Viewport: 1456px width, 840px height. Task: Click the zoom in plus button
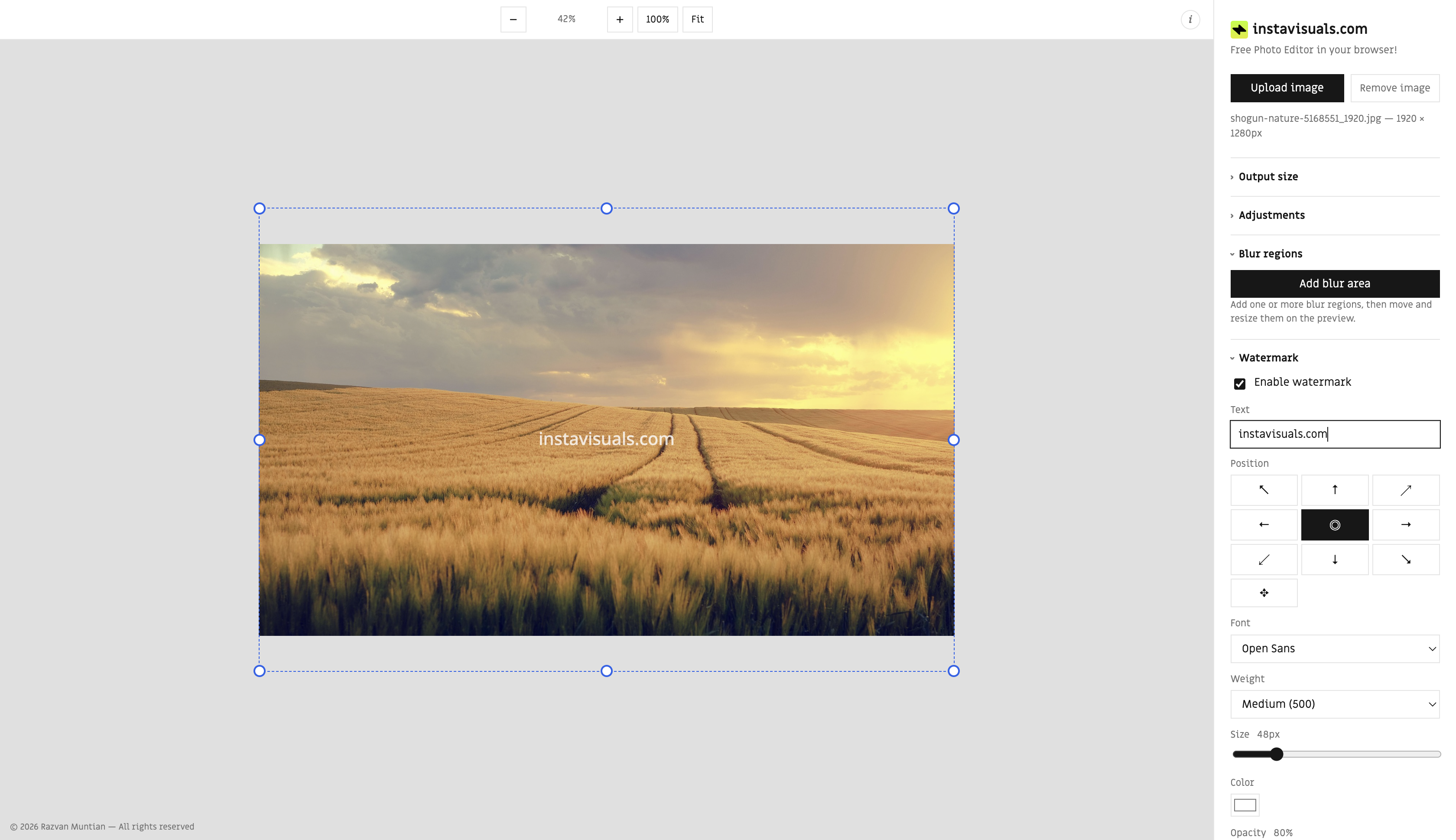[619, 20]
